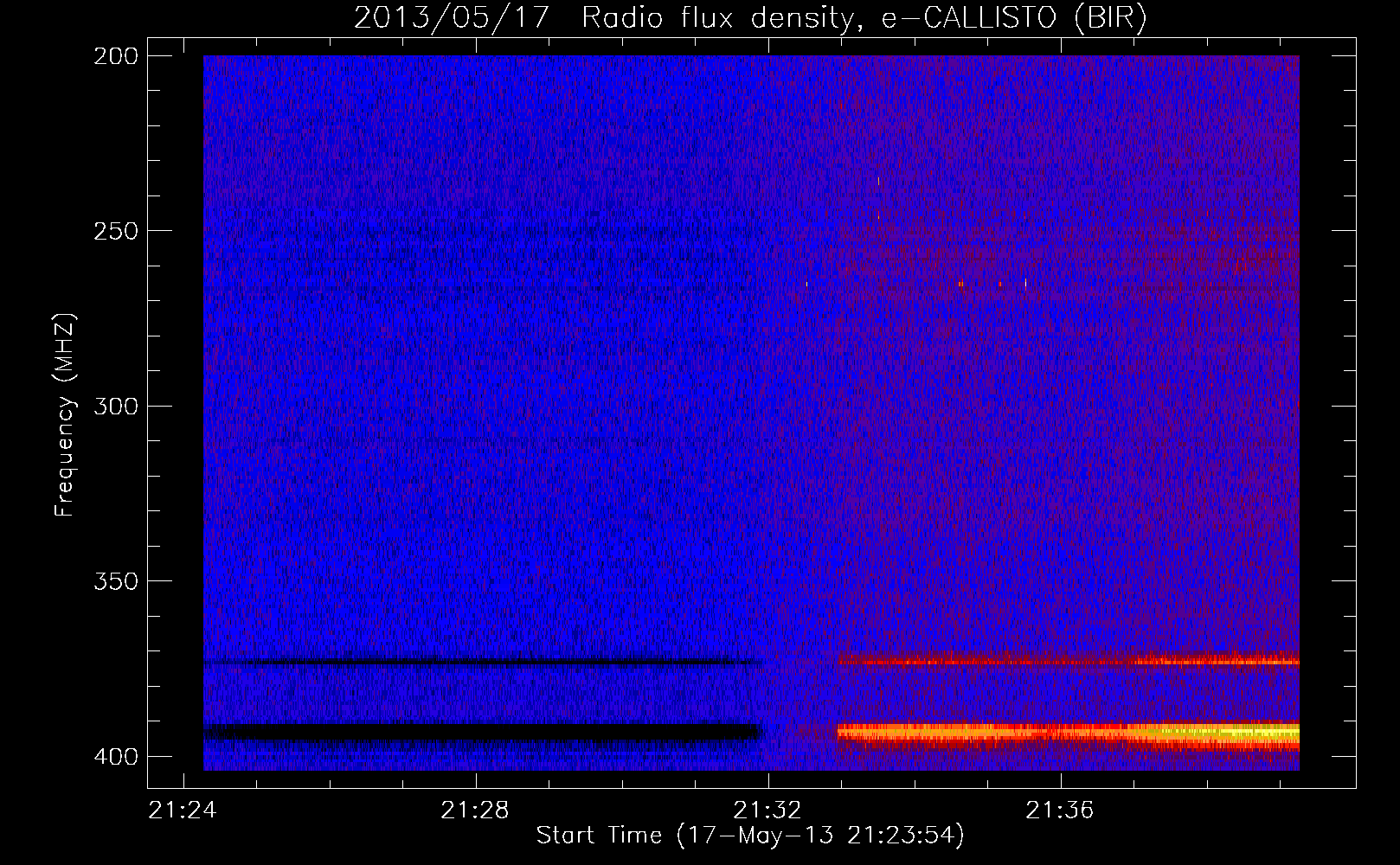Click the 250 frequency tick label
Image resolution: width=1400 pixels, height=865 pixels.
[x=115, y=231]
